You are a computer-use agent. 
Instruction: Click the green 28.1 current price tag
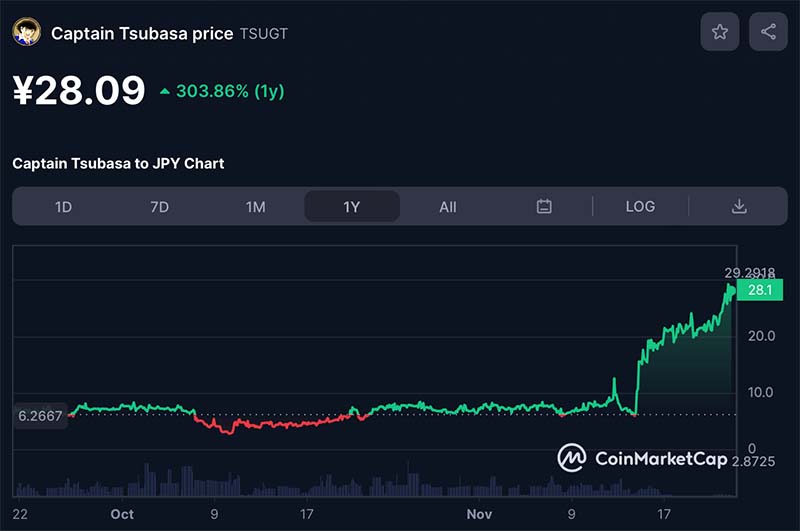pyautogui.click(x=760, y=290)
